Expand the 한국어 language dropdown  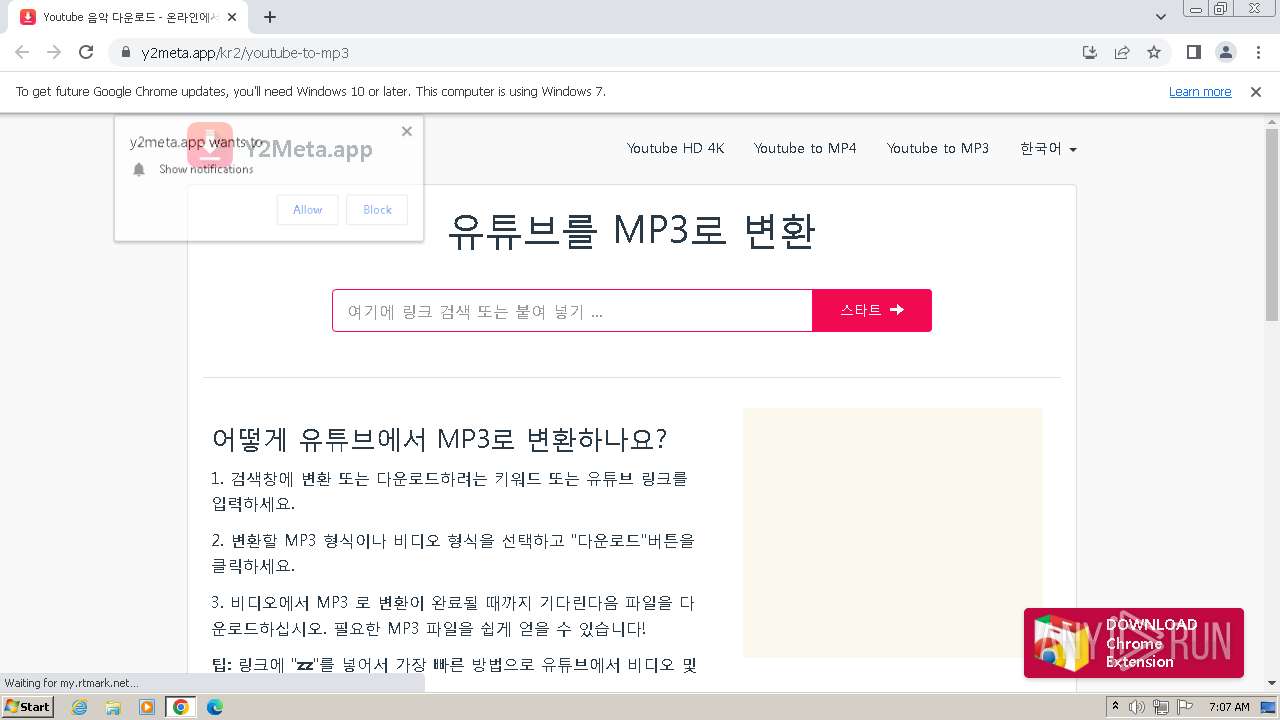click(1048, 148)
